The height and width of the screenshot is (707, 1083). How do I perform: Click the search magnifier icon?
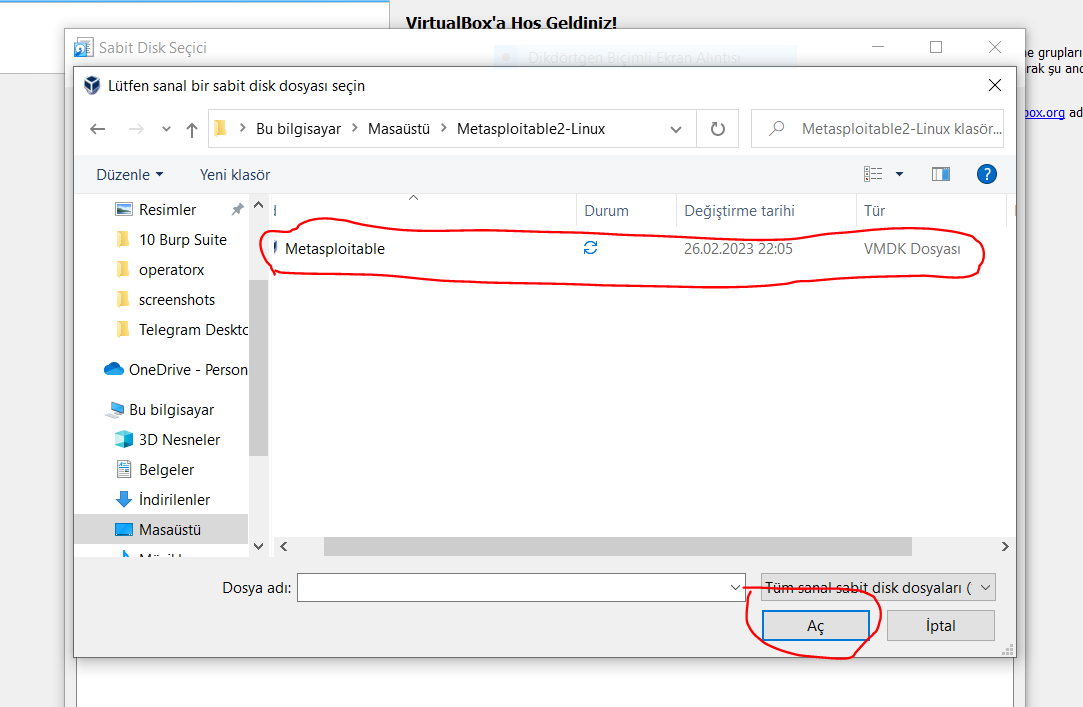[x=776, y=128]
